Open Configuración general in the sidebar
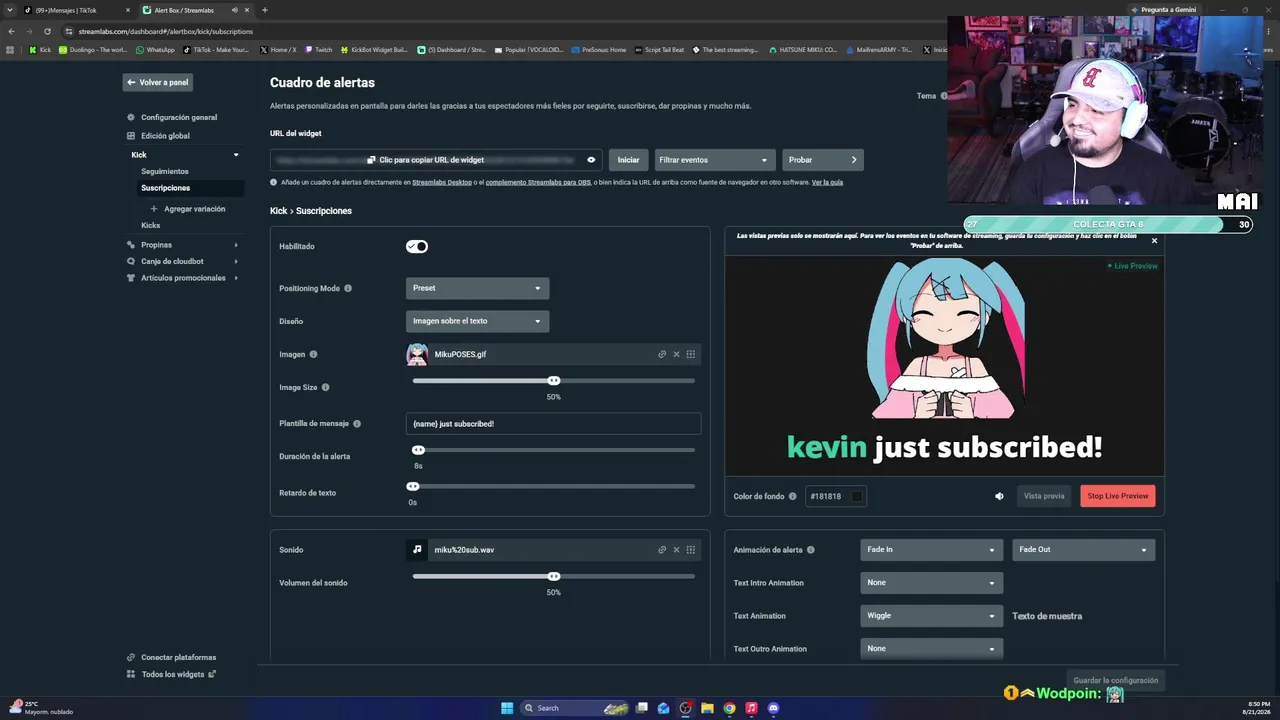Screen dimensions: 1280x720 (x=178, y=117)
